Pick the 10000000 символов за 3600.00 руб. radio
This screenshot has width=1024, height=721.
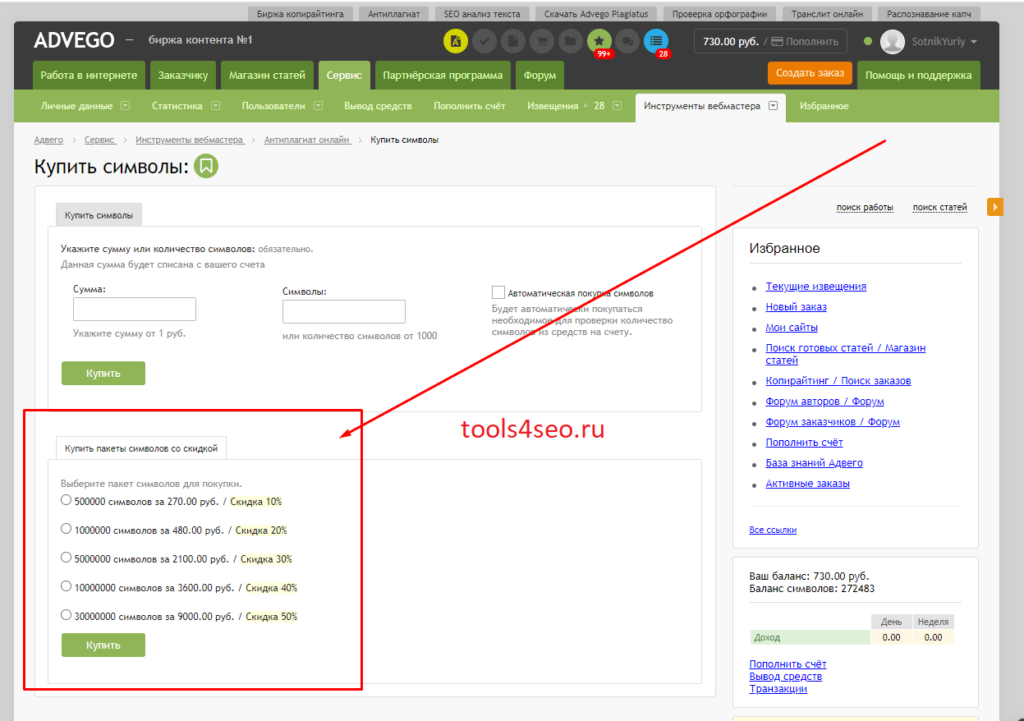(x=66, y=586)
